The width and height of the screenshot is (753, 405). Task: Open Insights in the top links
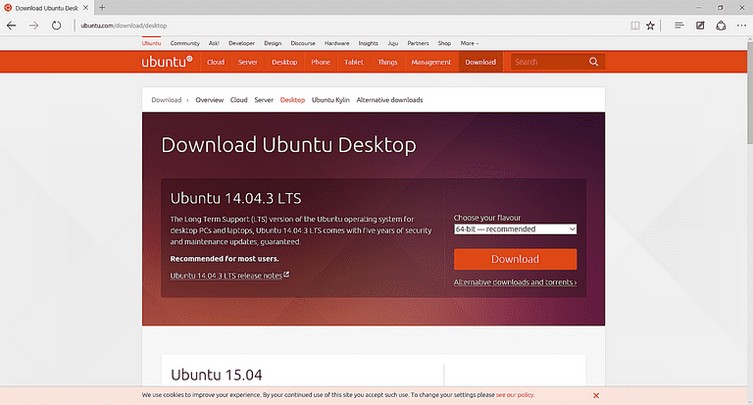368,43
